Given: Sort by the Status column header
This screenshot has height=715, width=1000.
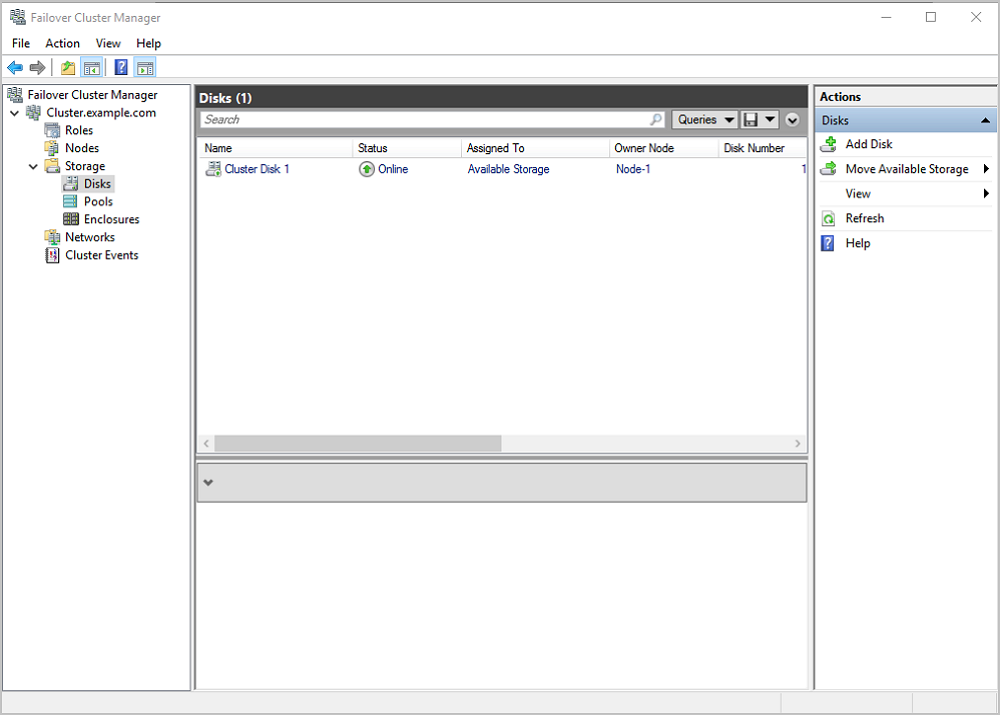Looking at the screenshot, I should click(407, 148).
